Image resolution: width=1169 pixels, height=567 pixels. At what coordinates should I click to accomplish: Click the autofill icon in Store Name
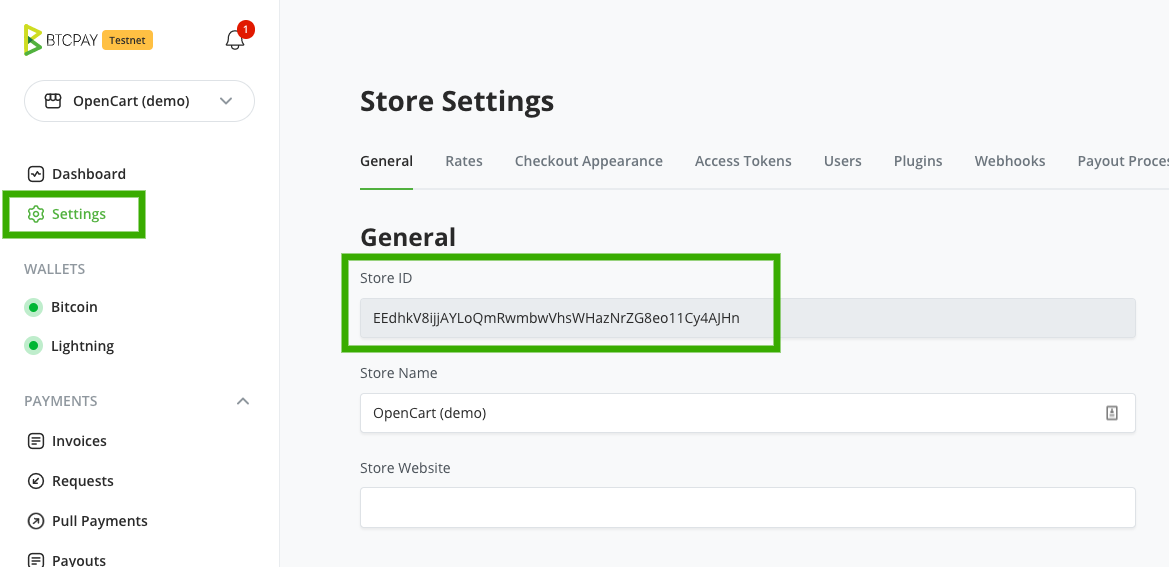(x=1112, y=413)
